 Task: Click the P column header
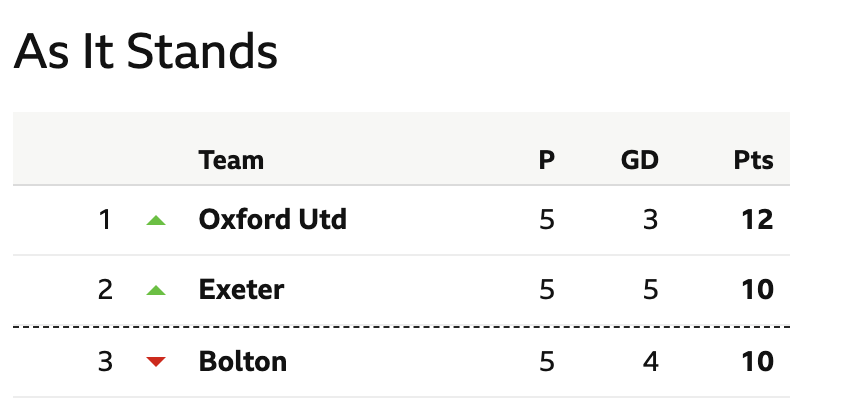pos(546,160)
